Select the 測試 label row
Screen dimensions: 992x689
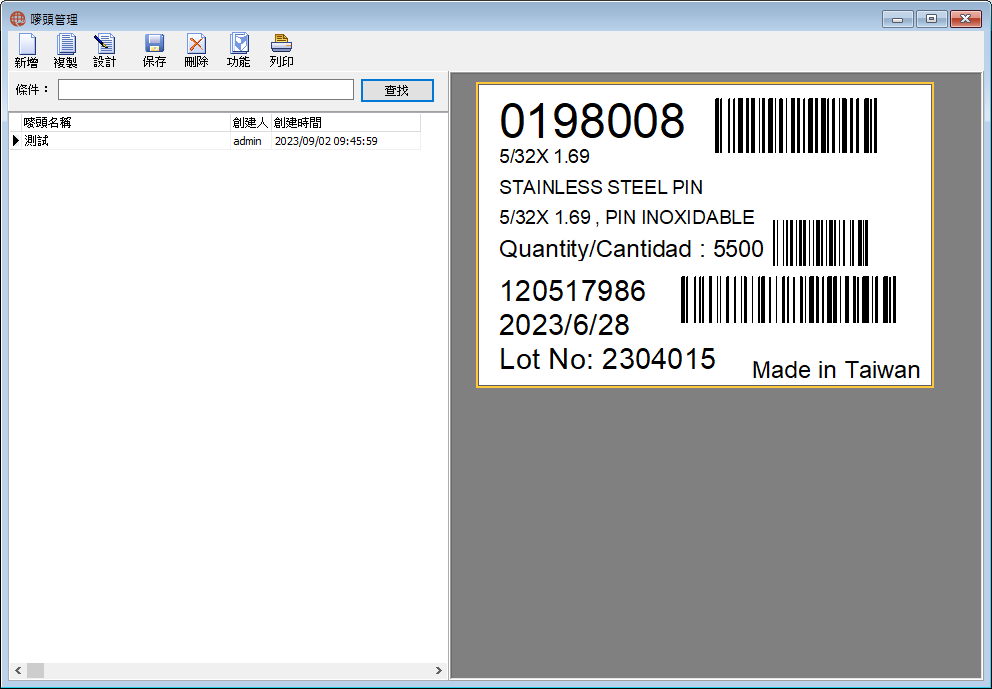pos(215,140)
